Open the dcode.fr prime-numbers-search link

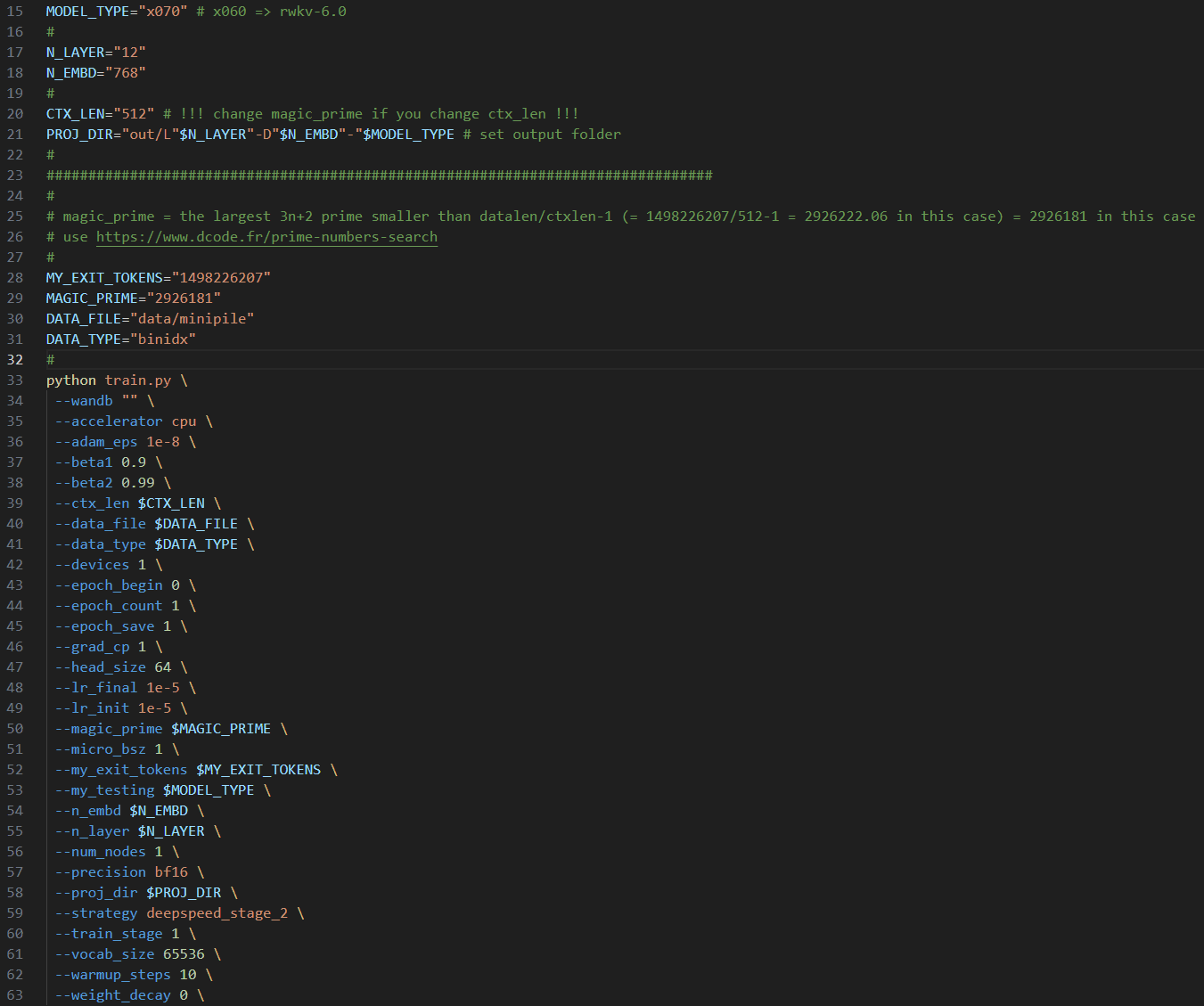tap(266, 237)
